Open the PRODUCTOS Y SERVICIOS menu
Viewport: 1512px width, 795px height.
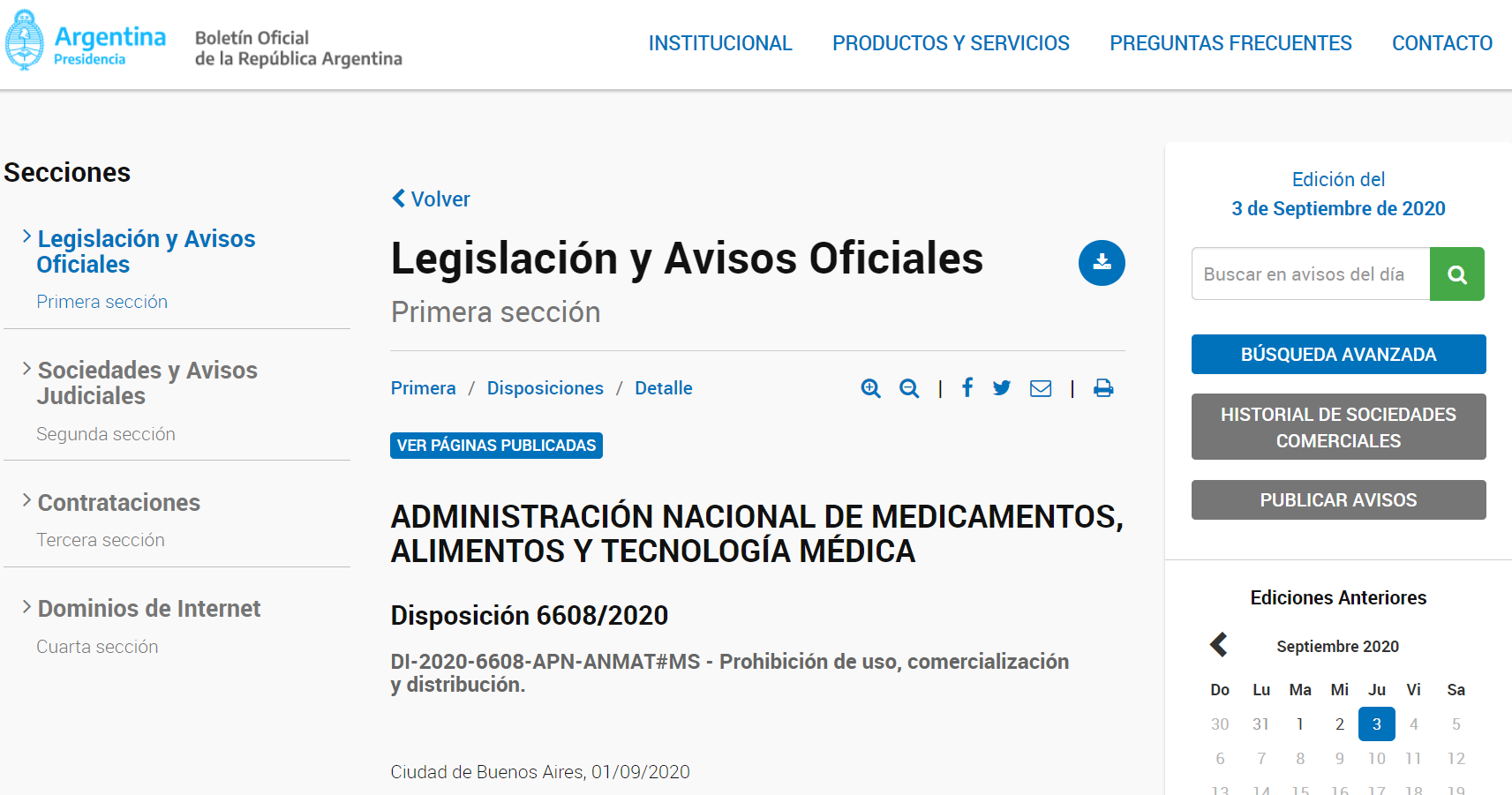(x=951, y=42)
